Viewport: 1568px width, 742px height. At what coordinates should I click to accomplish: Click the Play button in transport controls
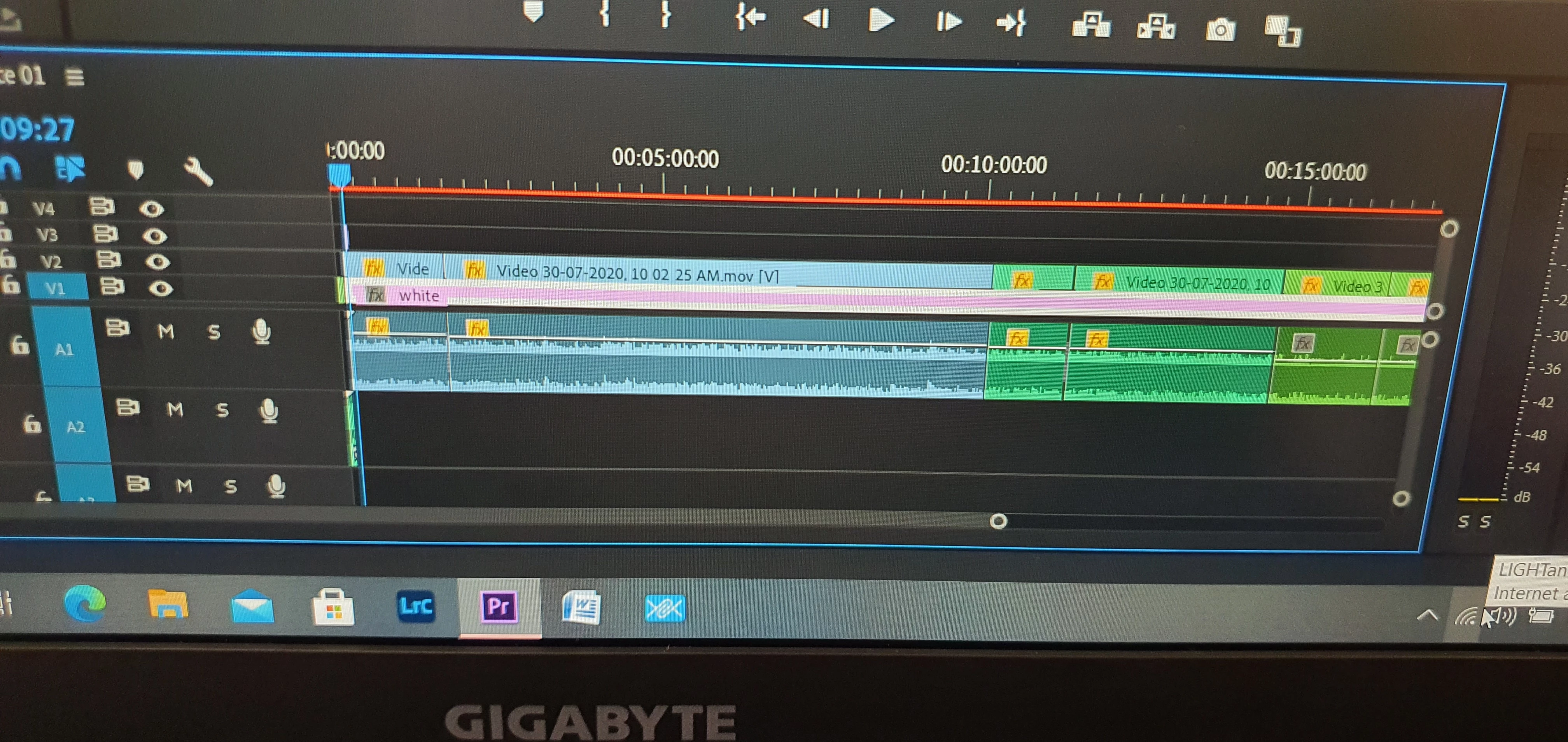click(880, 21)
